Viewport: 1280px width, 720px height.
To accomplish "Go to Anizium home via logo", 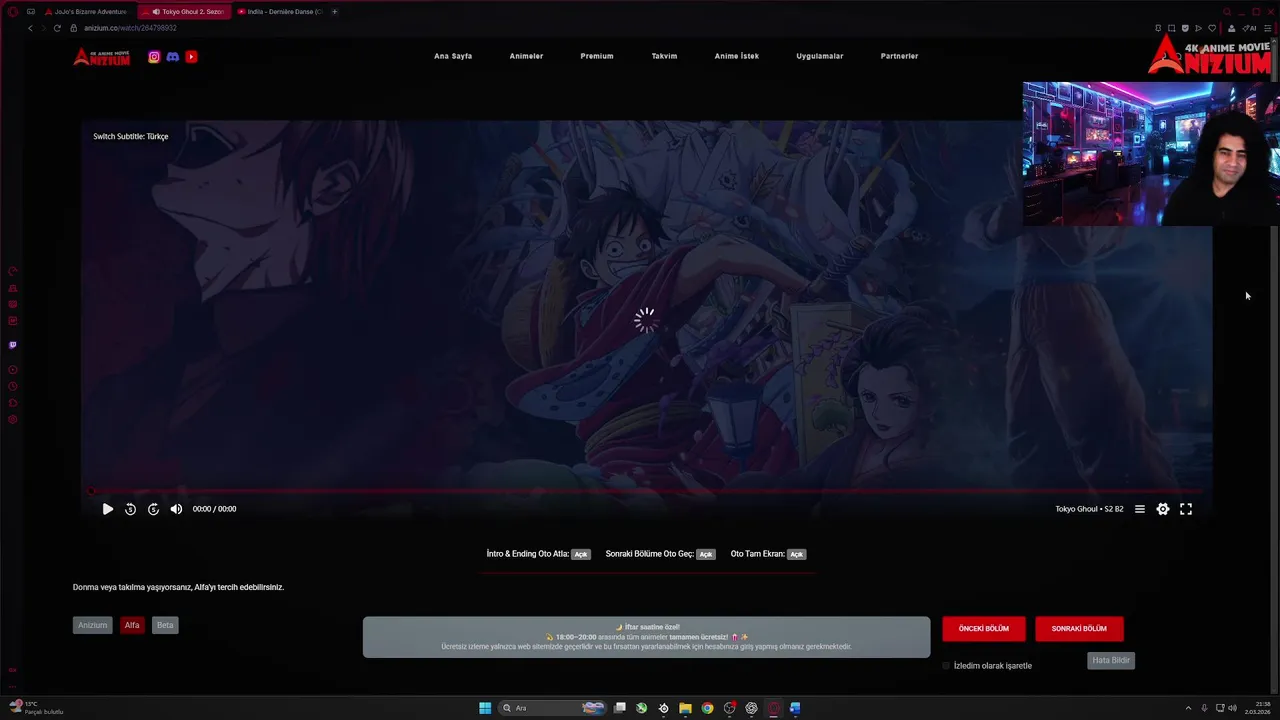I will coord(102,57).
